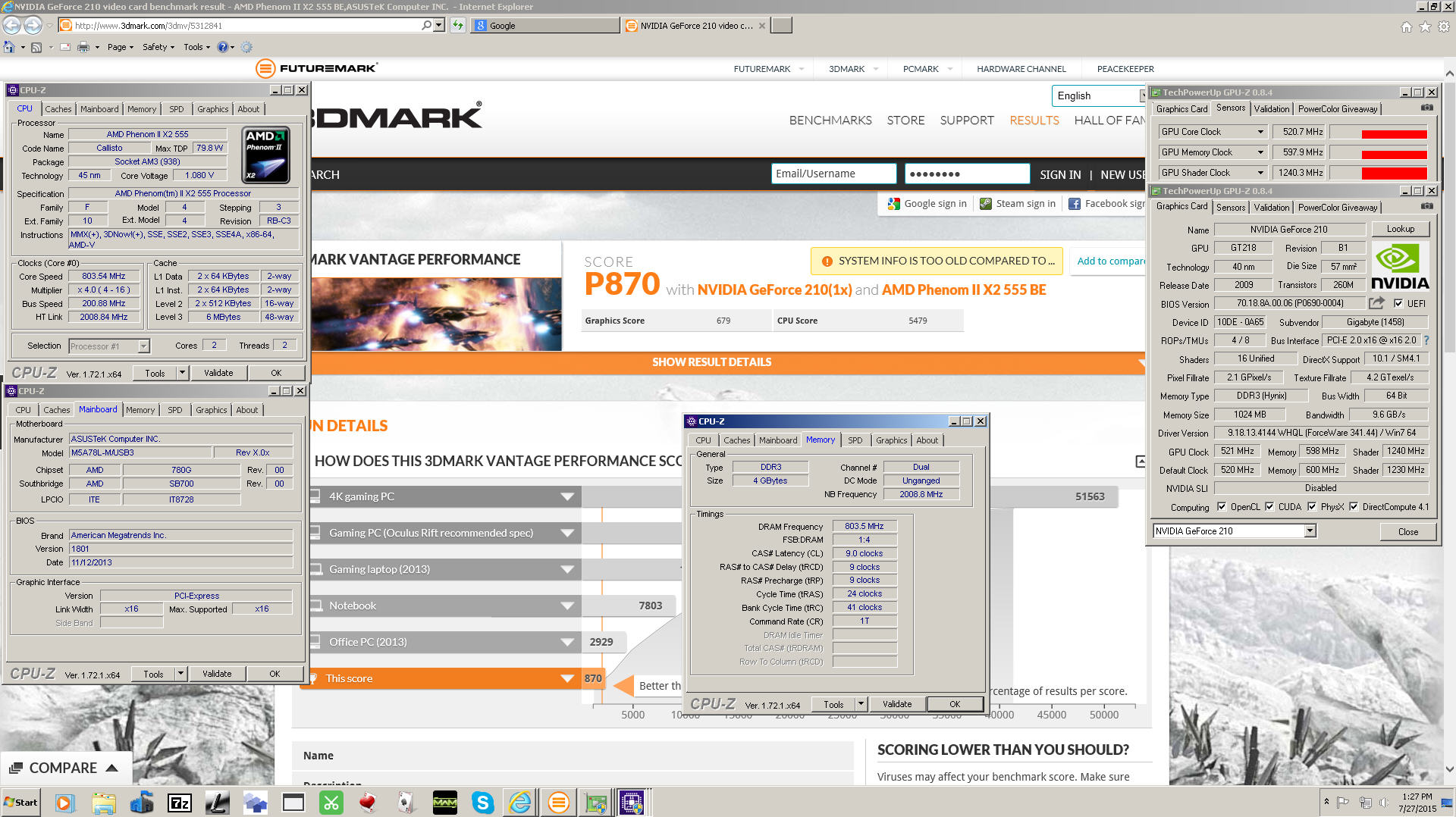Click the Internet Explorer back arrow

(x=12, y=25)
